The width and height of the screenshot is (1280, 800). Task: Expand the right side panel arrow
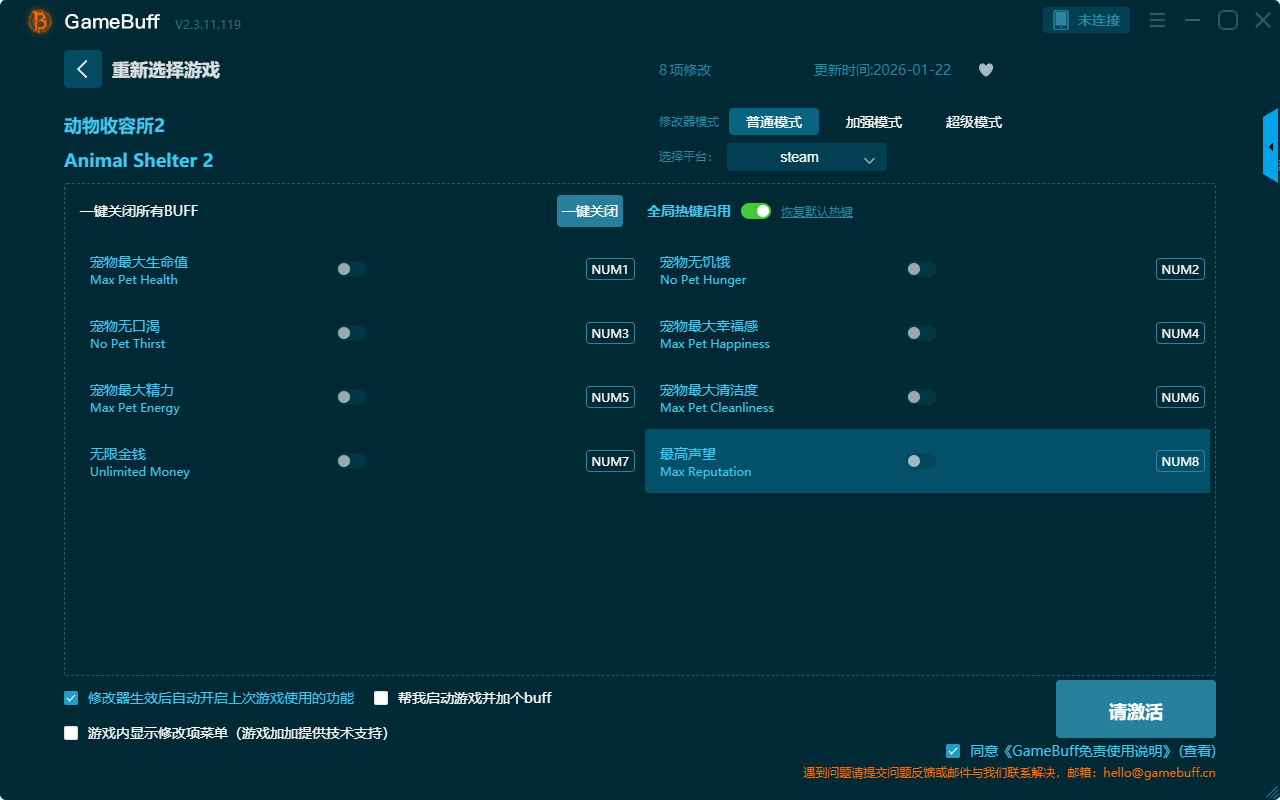(x=1271, y=147)
